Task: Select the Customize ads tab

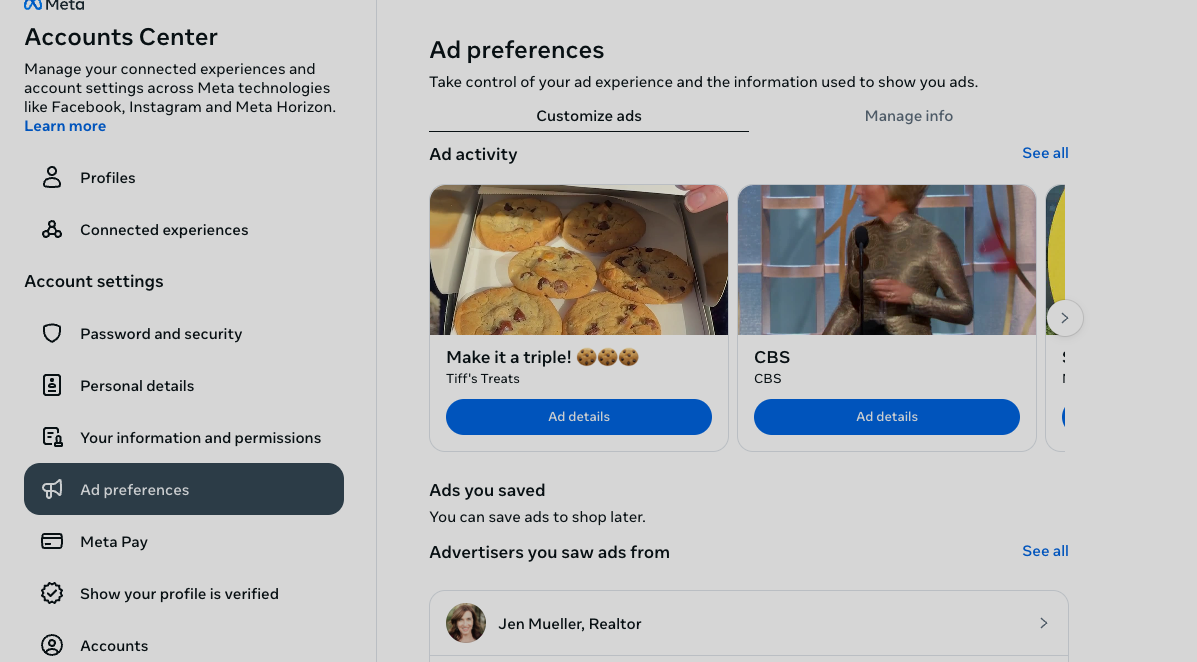Action: [588, 115]
